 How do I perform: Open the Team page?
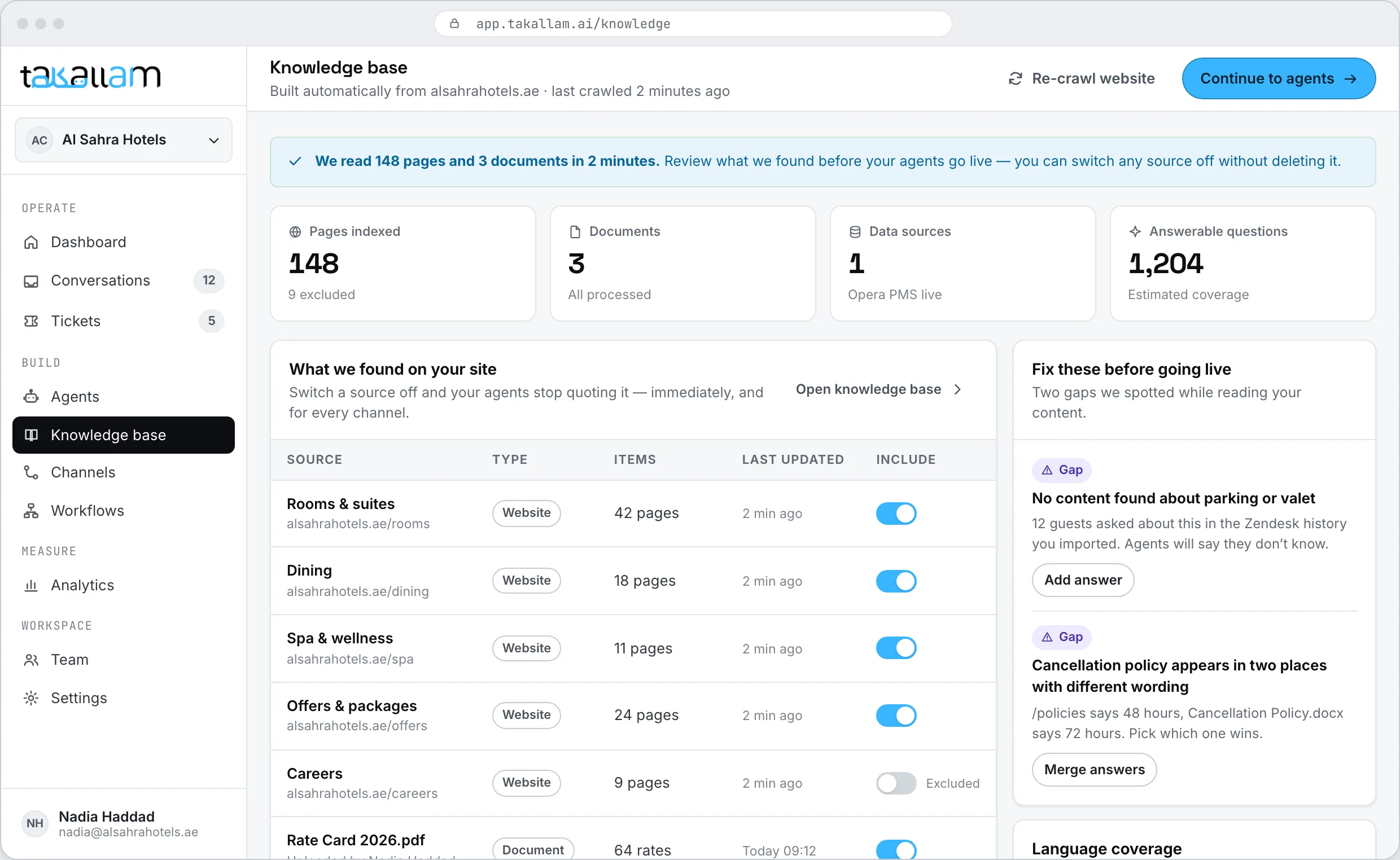coord(124,660)
